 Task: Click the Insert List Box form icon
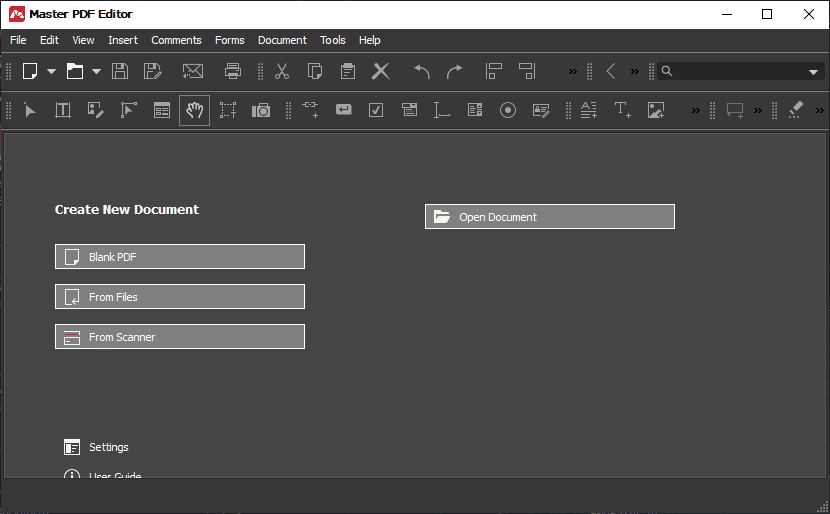tap(475, 110)
